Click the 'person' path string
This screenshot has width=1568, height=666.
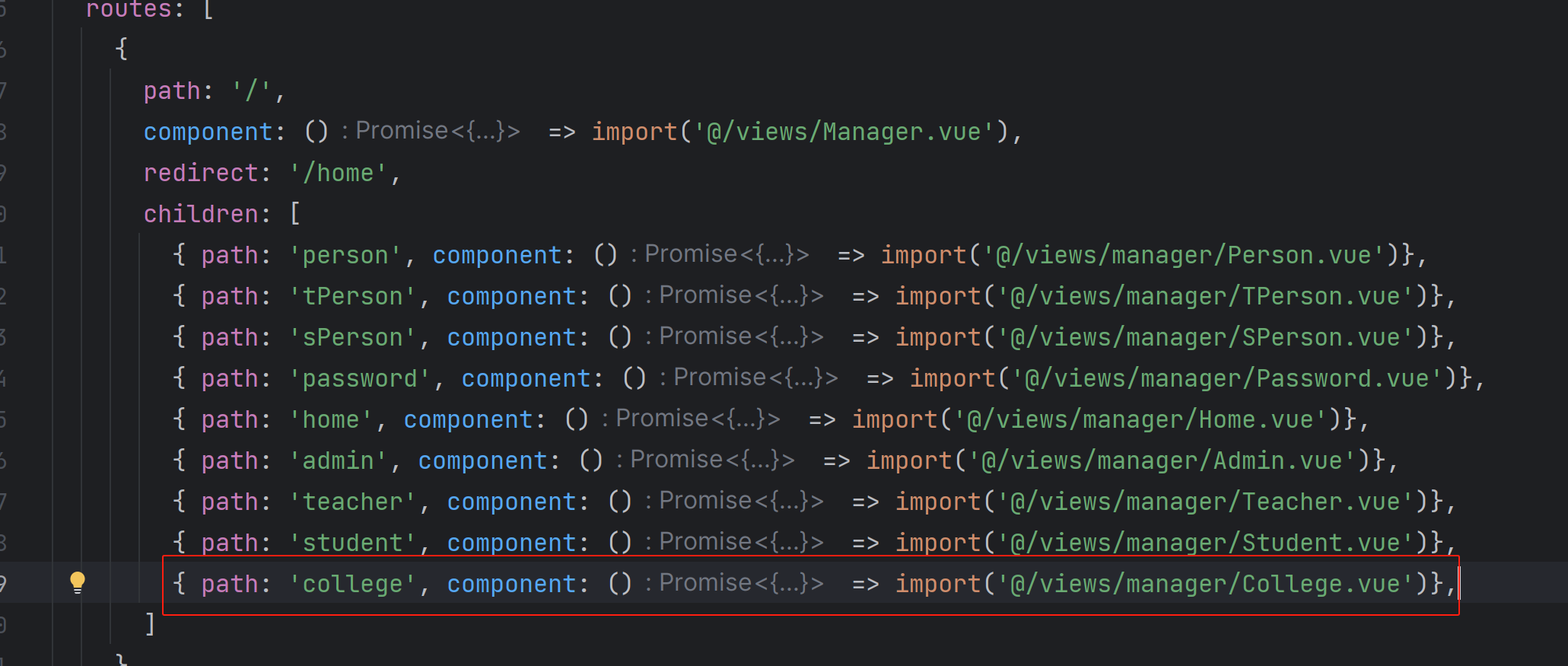pos(345,256)
